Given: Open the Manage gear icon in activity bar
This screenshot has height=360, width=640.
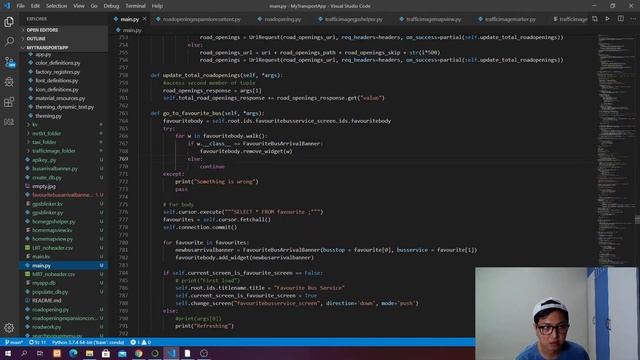Looking at the screenshot, I should click(x=9, y=327).
